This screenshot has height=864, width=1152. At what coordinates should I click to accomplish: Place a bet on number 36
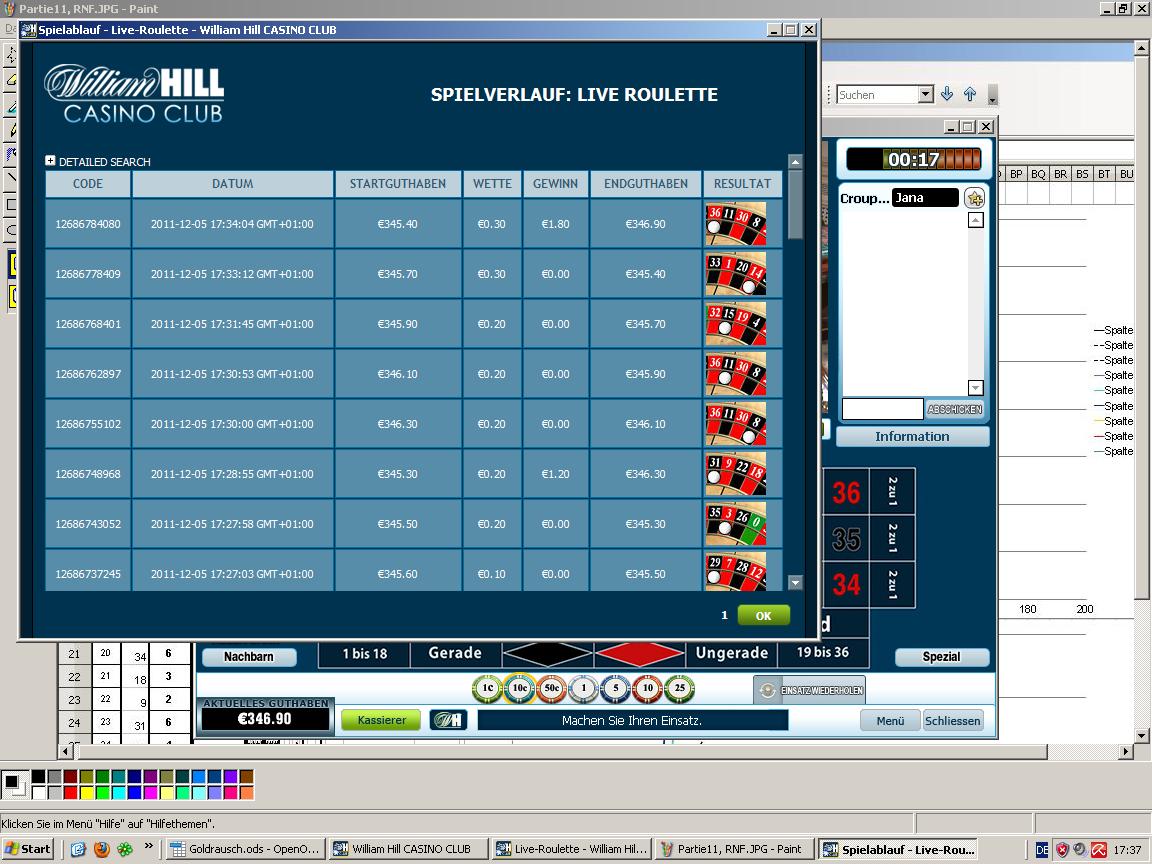(x=846, y=492)
